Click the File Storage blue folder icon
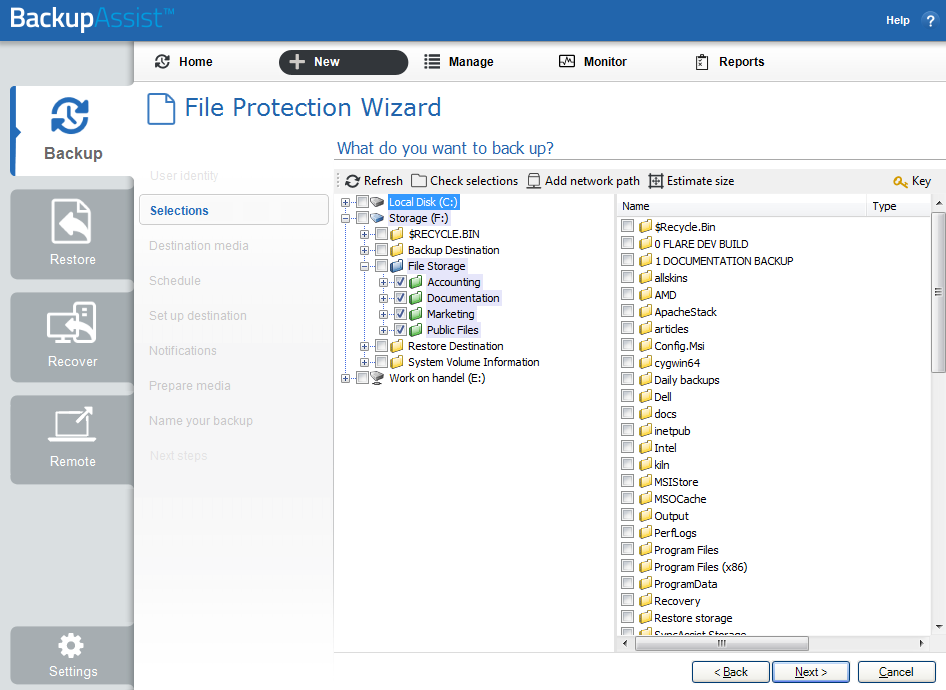Screen dimensions: 946x690 coord(397,266)
